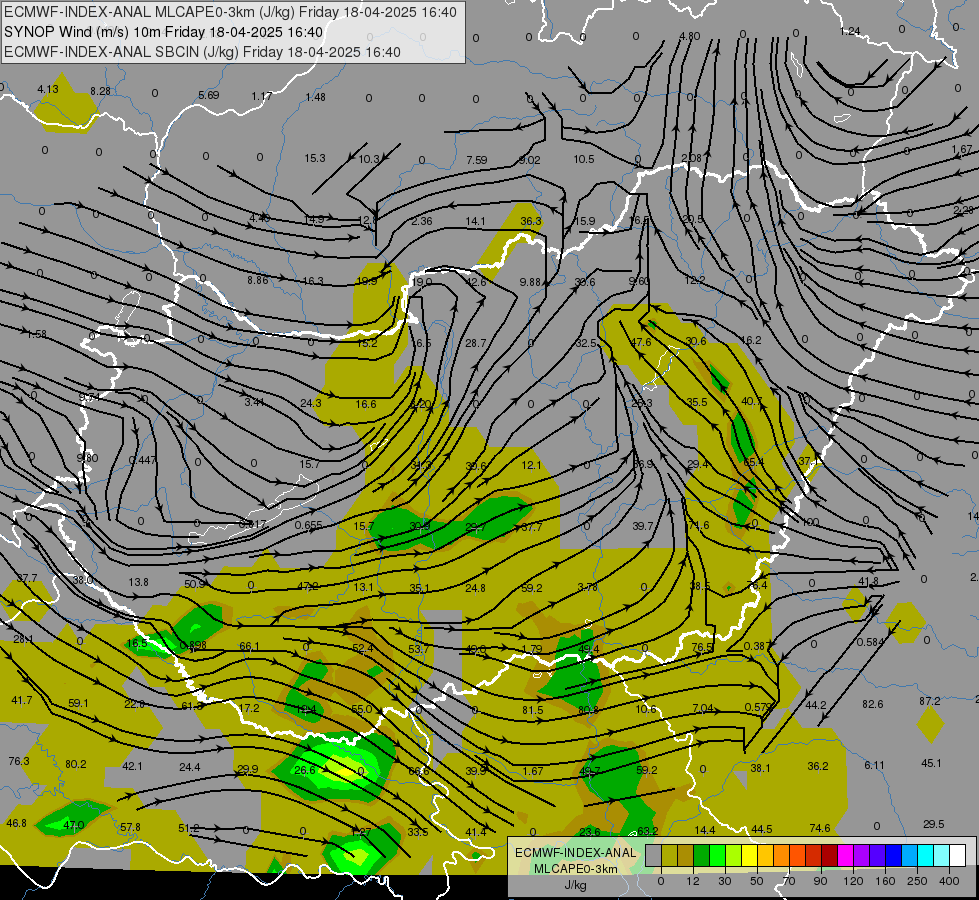Select the 65.4 map value
Image resolution: width=979 pixels, height=900 pixels.
(x=754, y=462)
